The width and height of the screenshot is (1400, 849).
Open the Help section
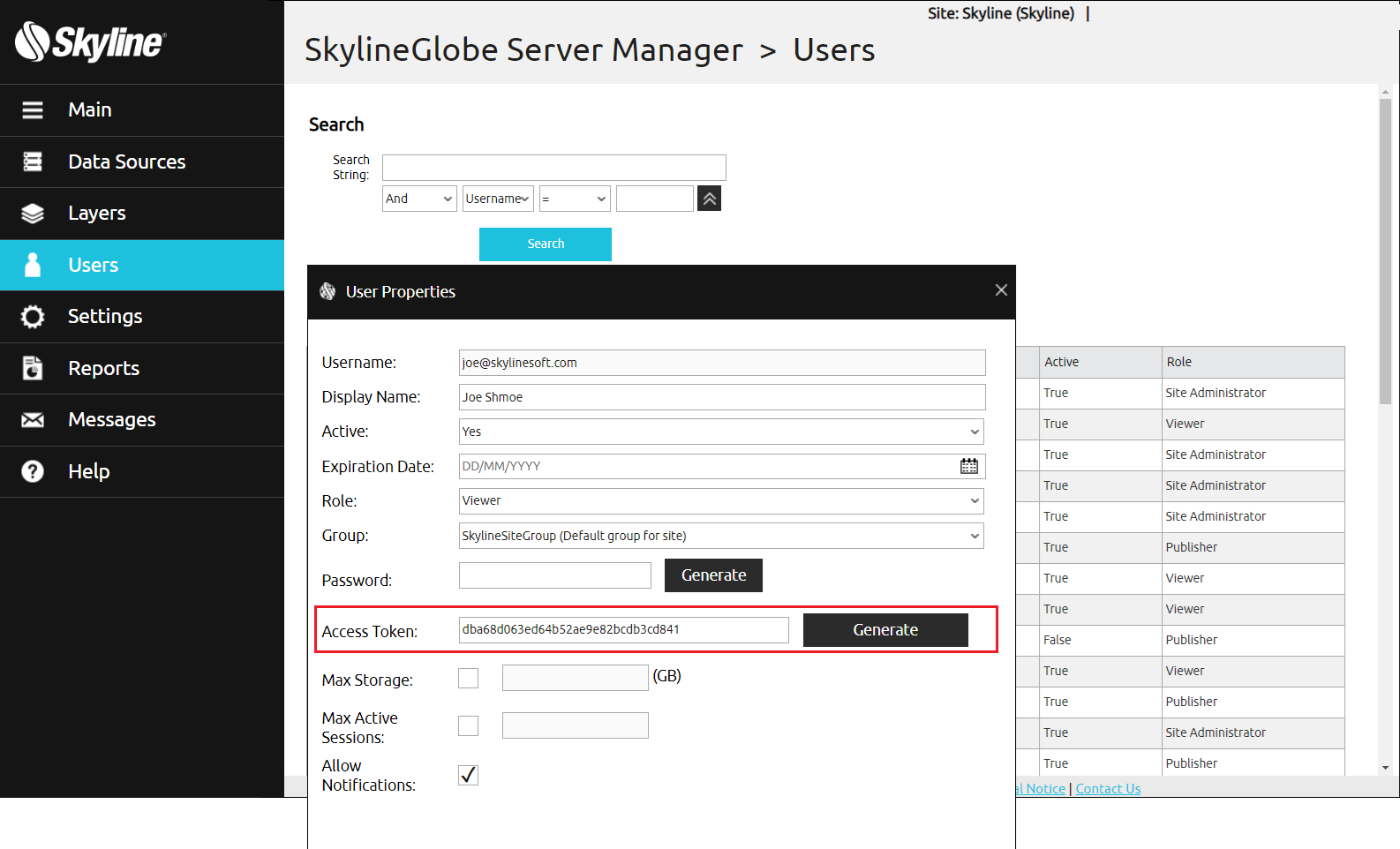point(142,471)
